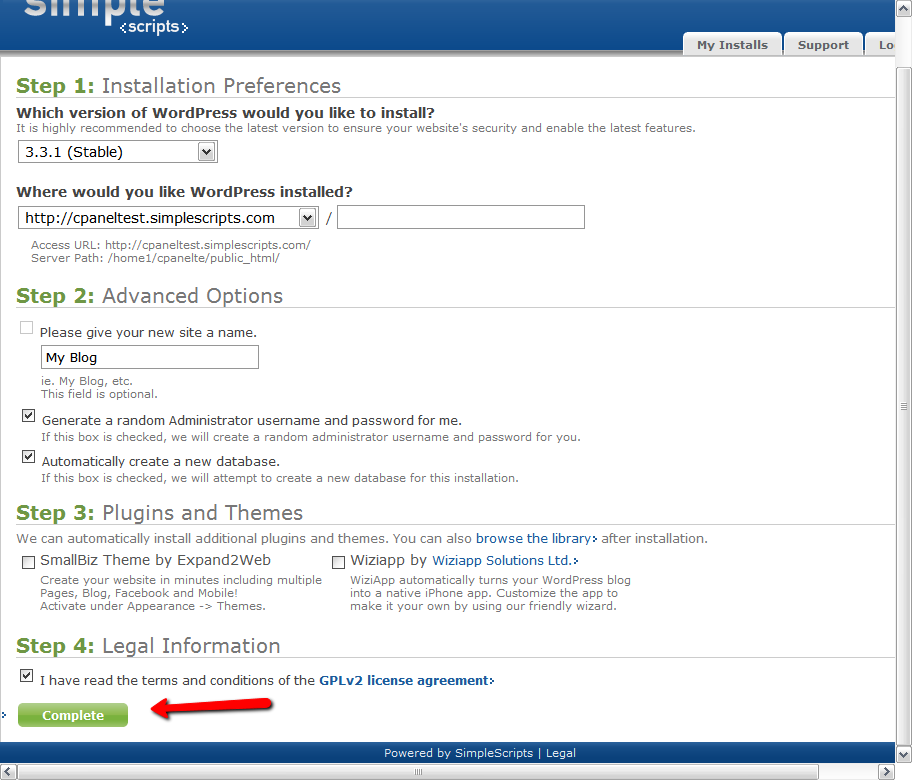Click the Access URL text

point(170,245)
